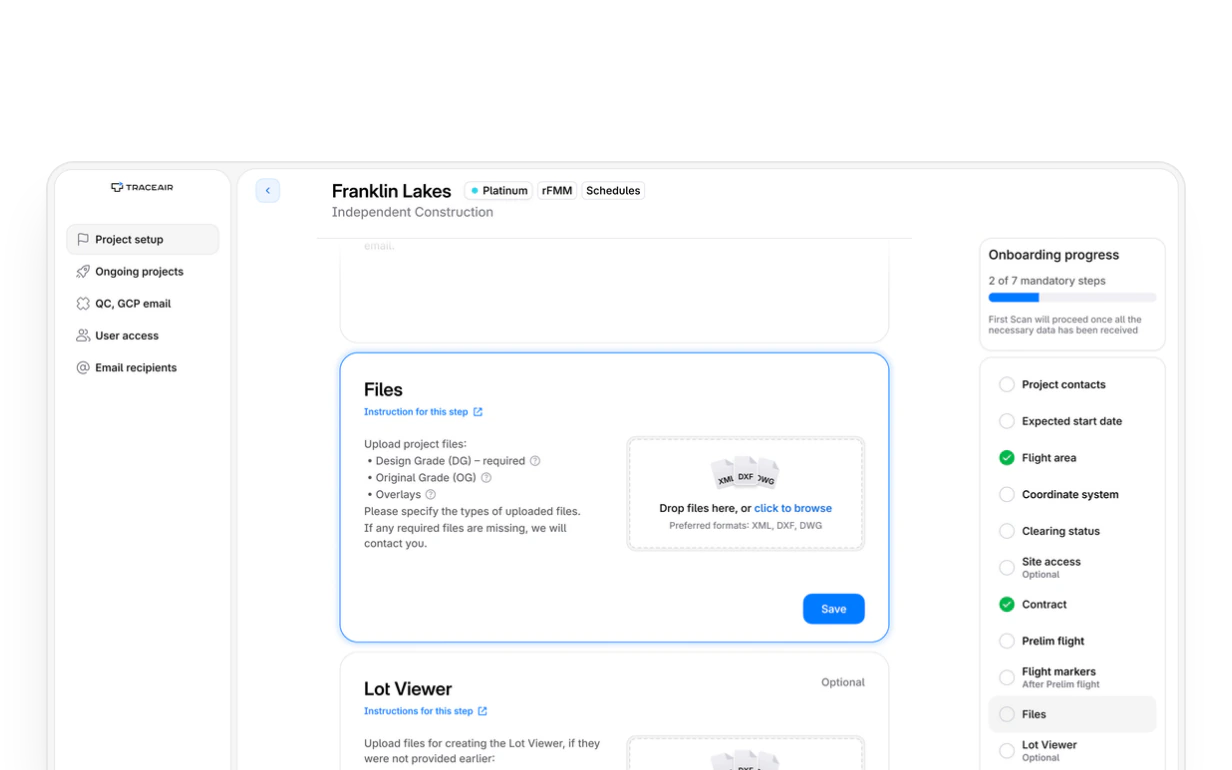1232x770 pixels.
Task: Click the QC, GCP email sidebar icon
Action: click(x=83, y=304)
